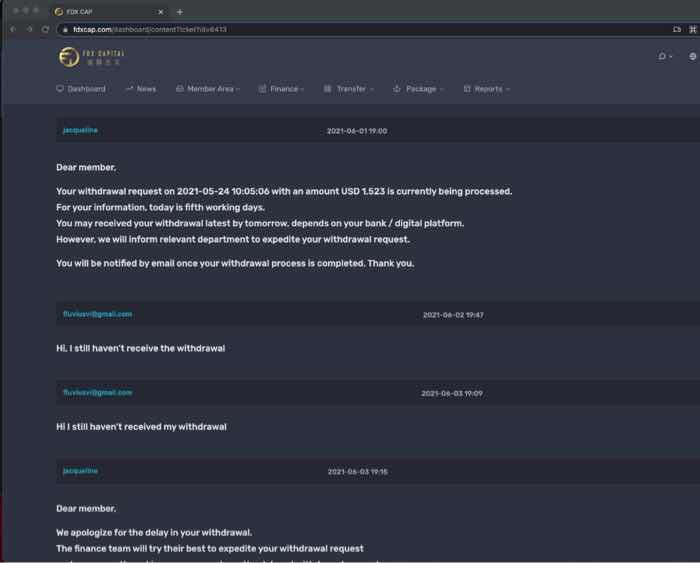The width and height of the screenshot is (700, 563).
Task: Click the gmail sender link dated 2021-06-02
Action: (98, 314)
